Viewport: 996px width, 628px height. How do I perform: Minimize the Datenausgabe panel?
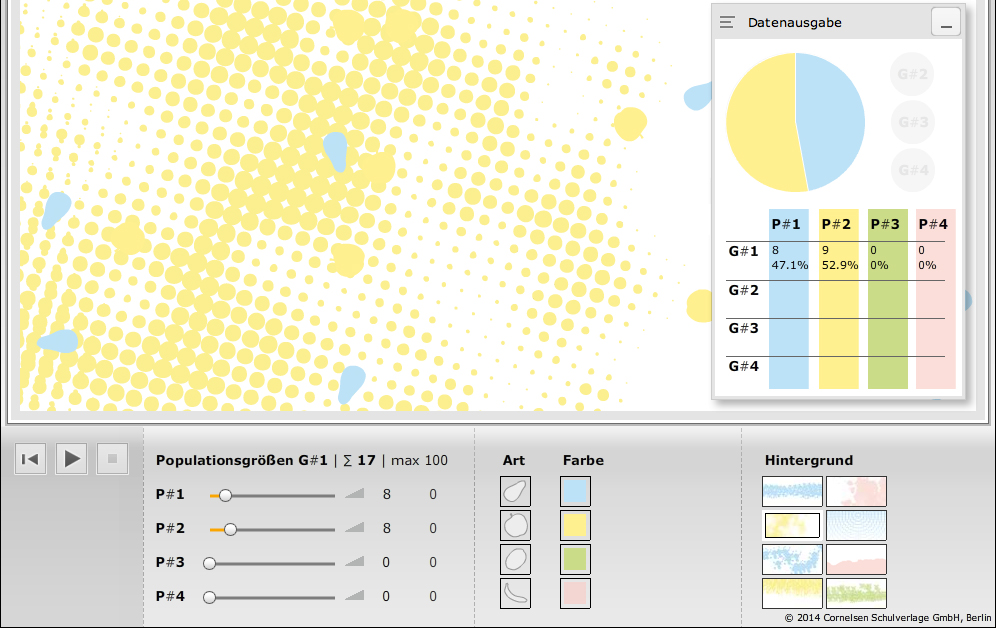(x=945, y=22)
